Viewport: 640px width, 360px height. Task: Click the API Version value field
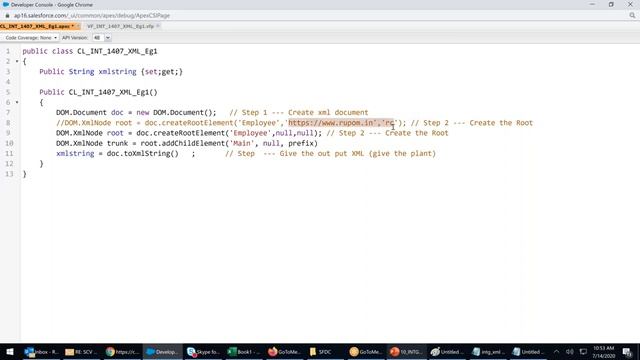coord(98,38)
